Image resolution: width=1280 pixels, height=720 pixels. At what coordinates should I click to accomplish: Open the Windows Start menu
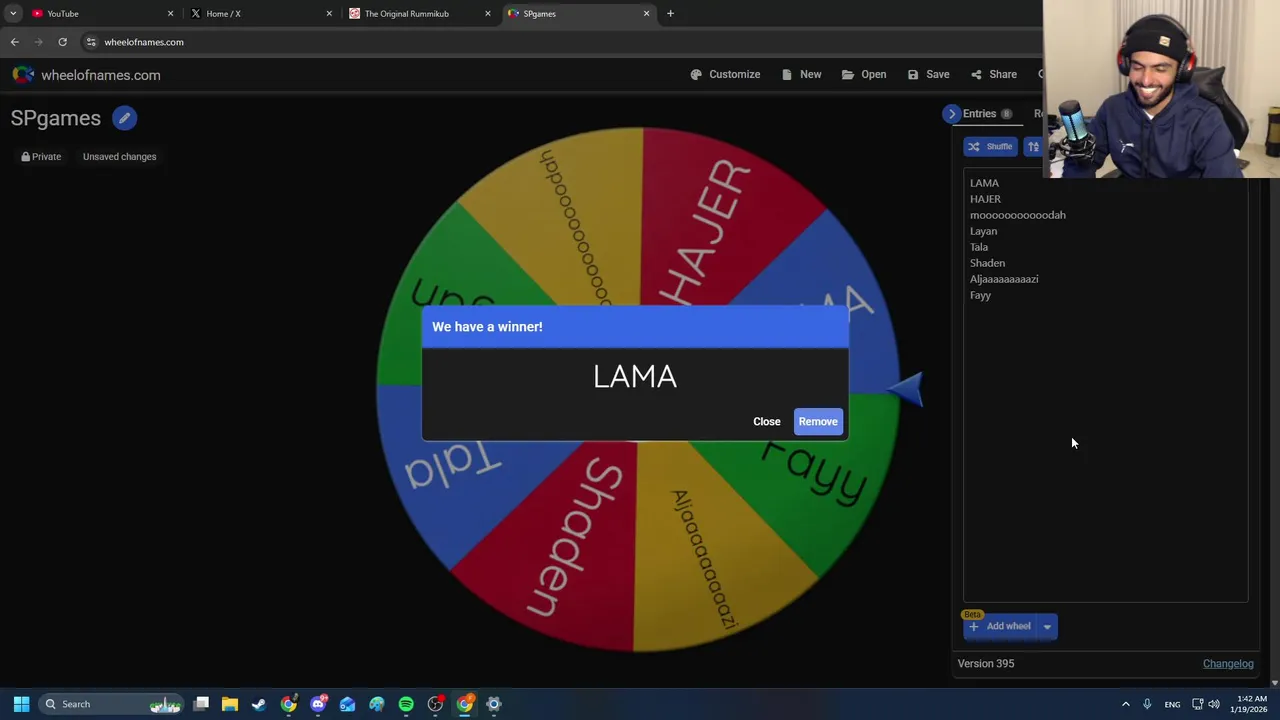tap(21, 704)
